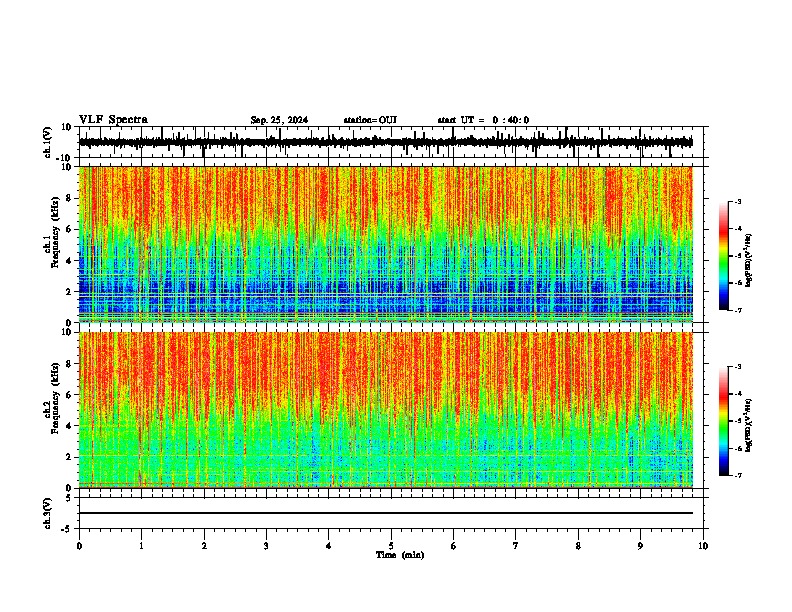Screen dimensions: 792x612
Task: Click the "ch.3(V)" axis label
Action: (x=48, y=513)
